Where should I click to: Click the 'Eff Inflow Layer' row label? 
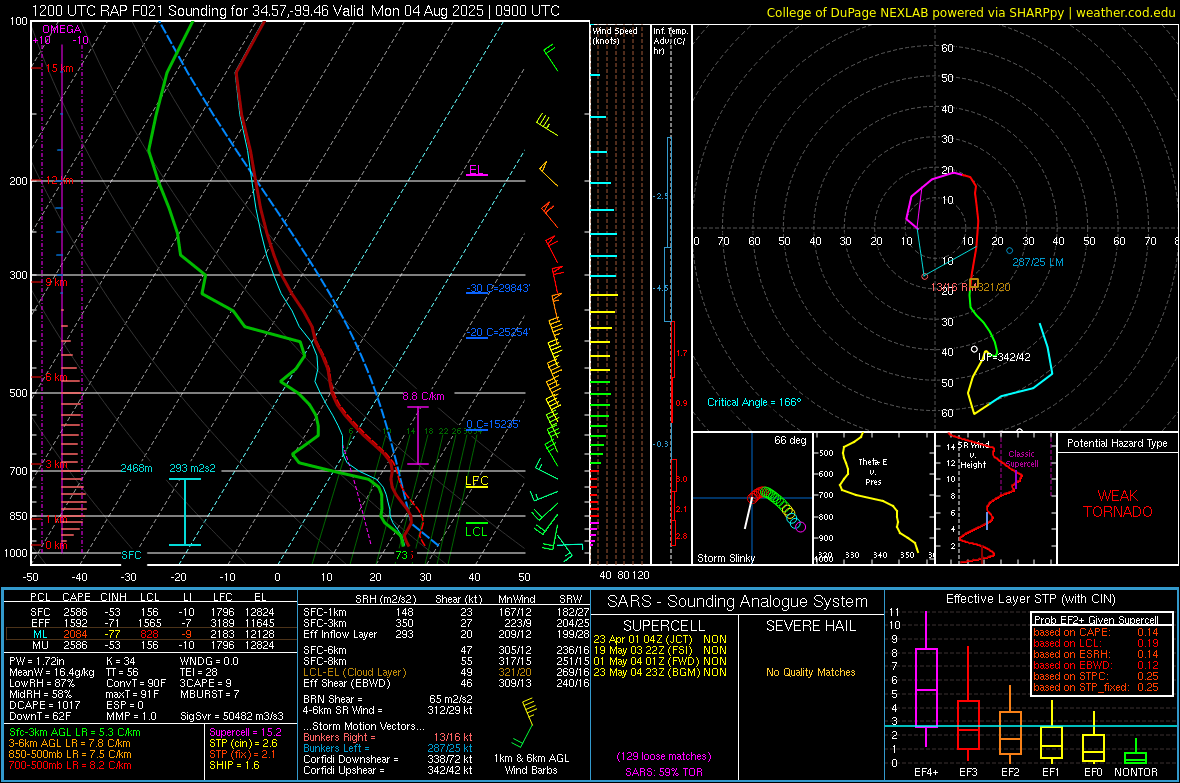pyautogui.click(x=340, y=634)
